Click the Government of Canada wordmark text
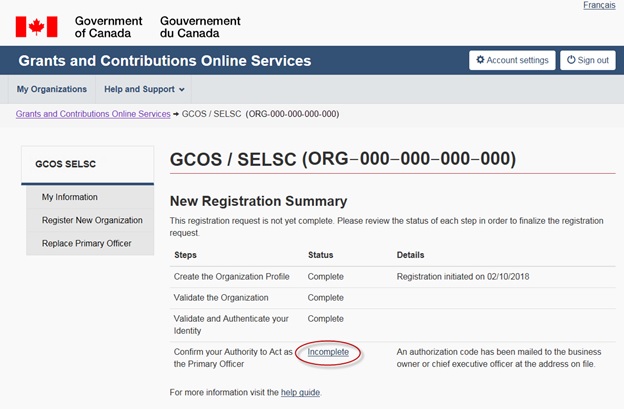Image resolution: width=624 pixels, height=409 pixels. 108,27
